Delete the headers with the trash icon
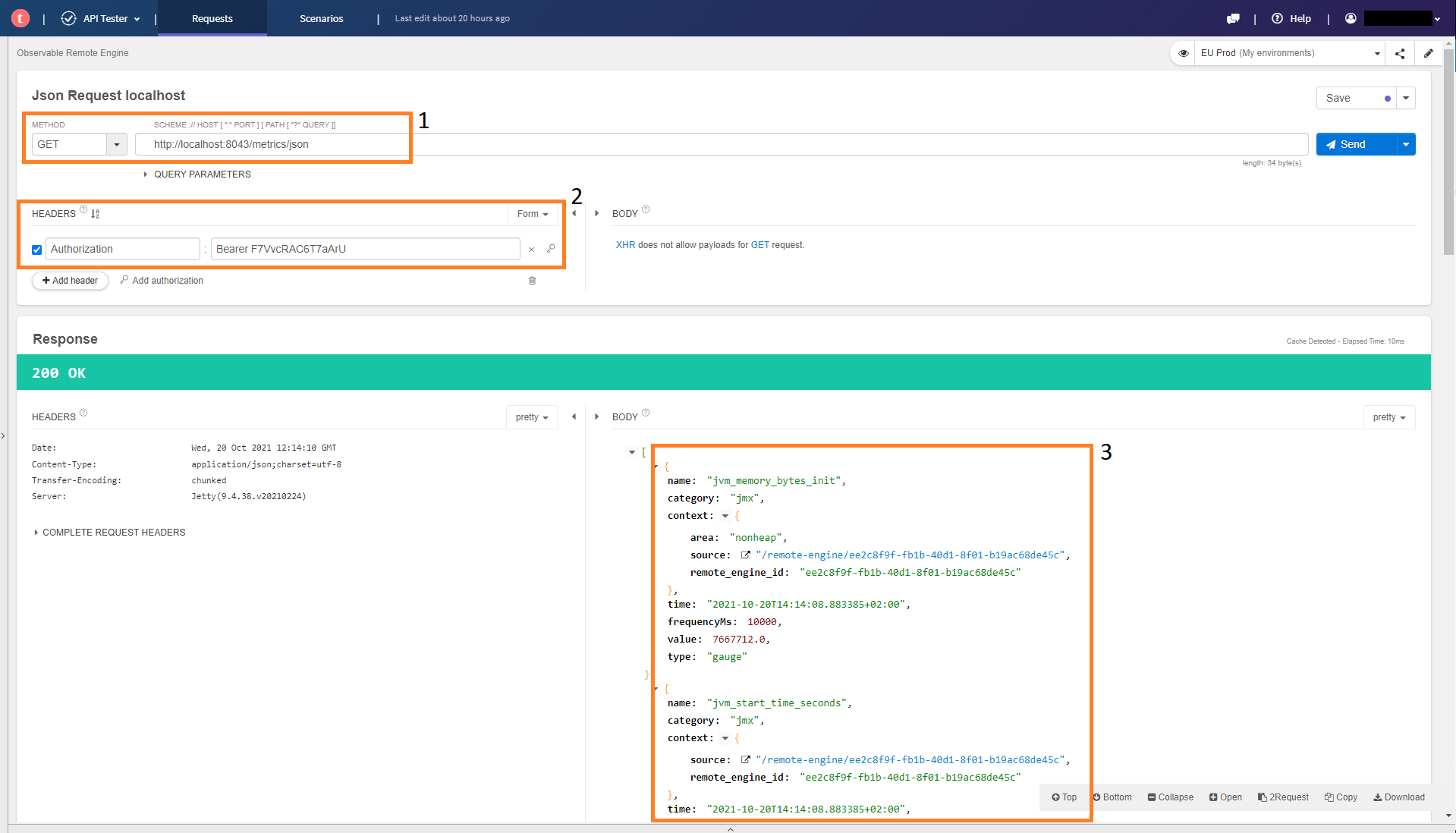This screenshot has width=1456, height=833. click(x=532, y=281)
